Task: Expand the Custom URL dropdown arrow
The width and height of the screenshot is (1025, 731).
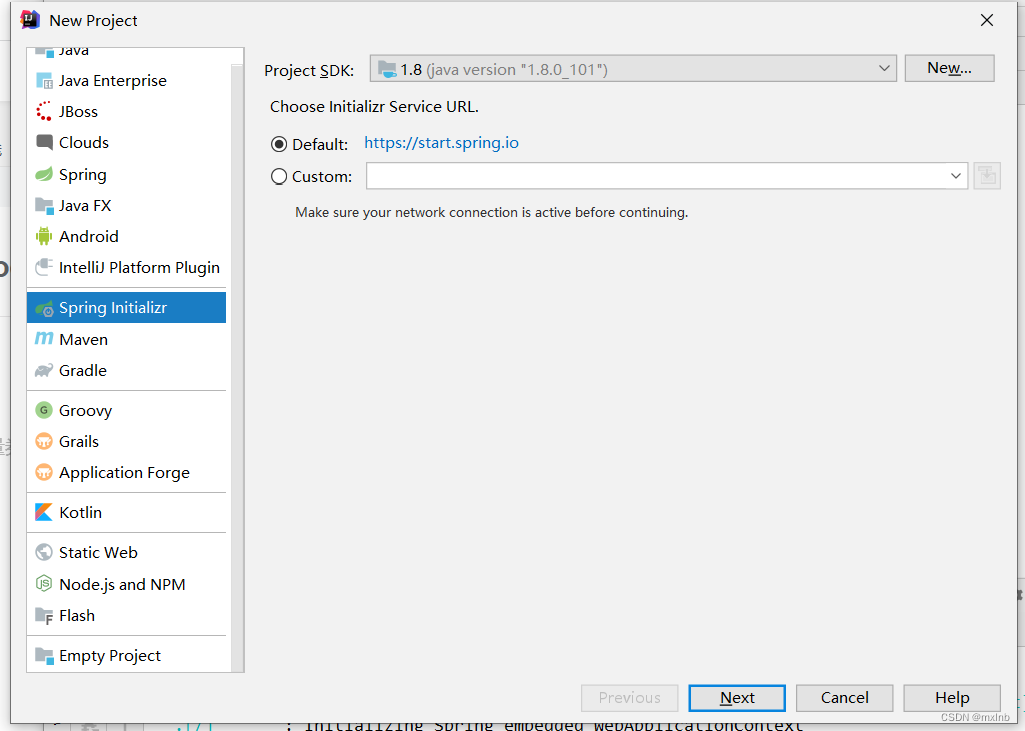Action: click(x=956, y=176)
